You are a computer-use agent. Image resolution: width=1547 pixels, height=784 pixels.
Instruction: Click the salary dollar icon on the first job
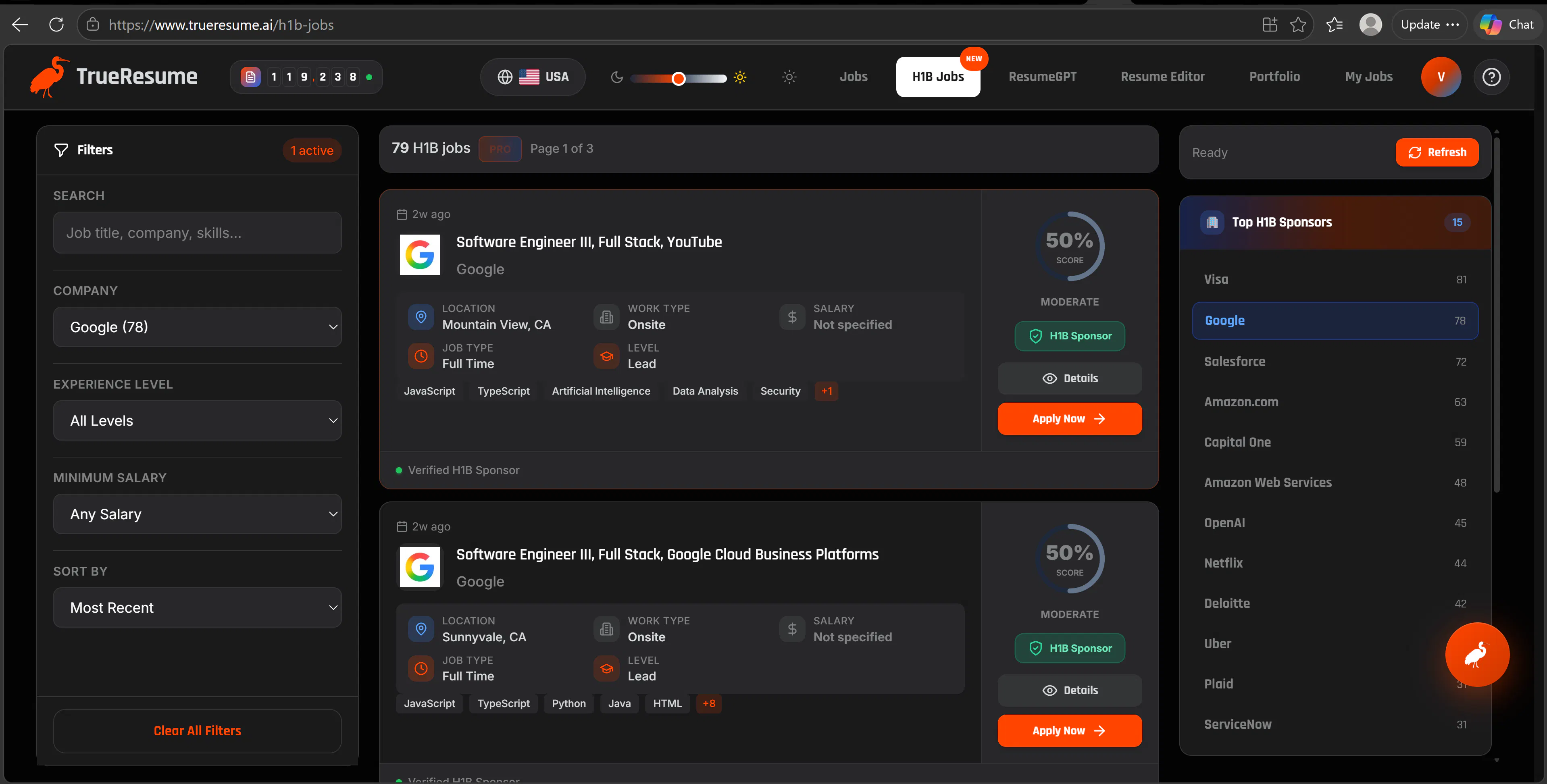792,316
